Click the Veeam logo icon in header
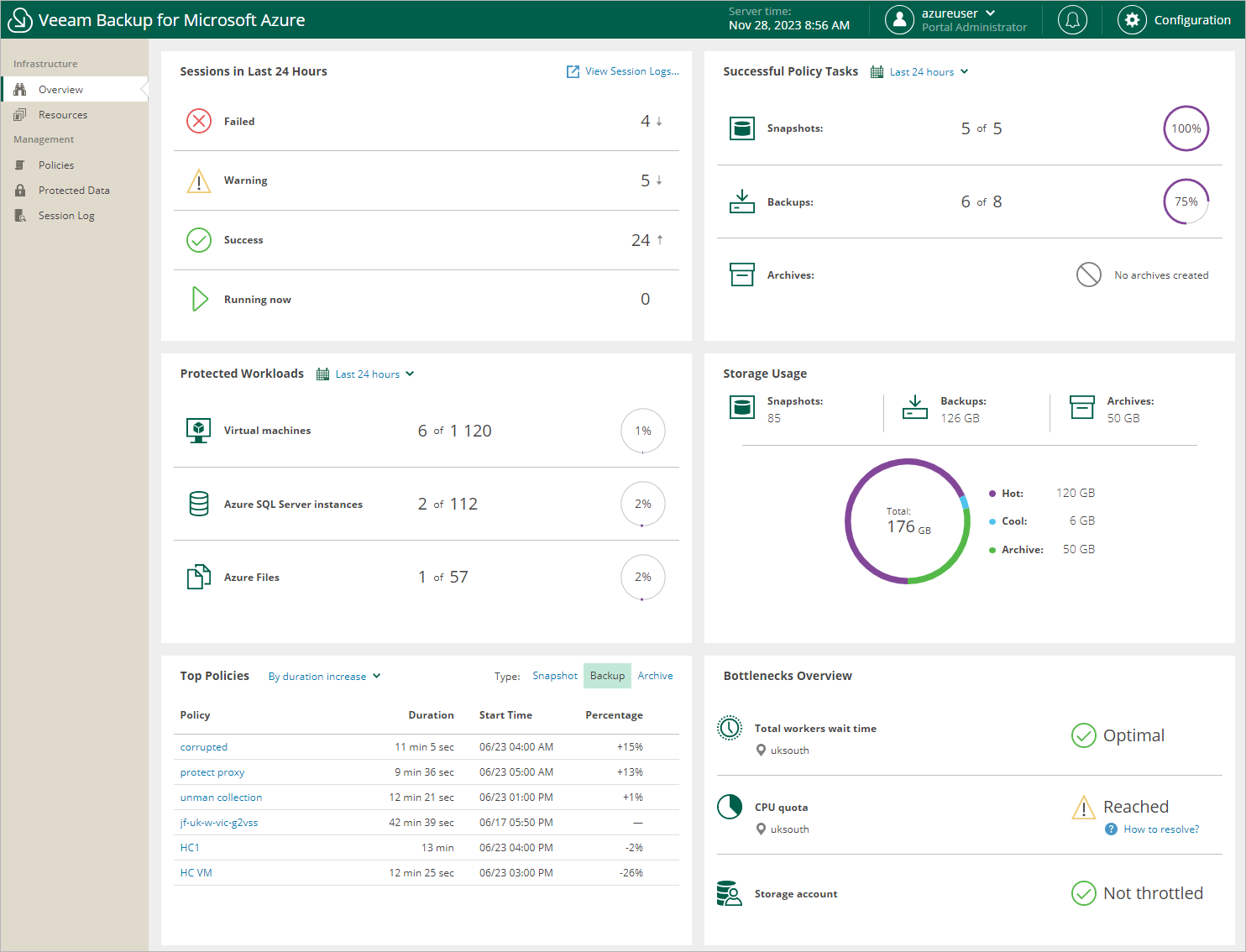 pos(19,20)
